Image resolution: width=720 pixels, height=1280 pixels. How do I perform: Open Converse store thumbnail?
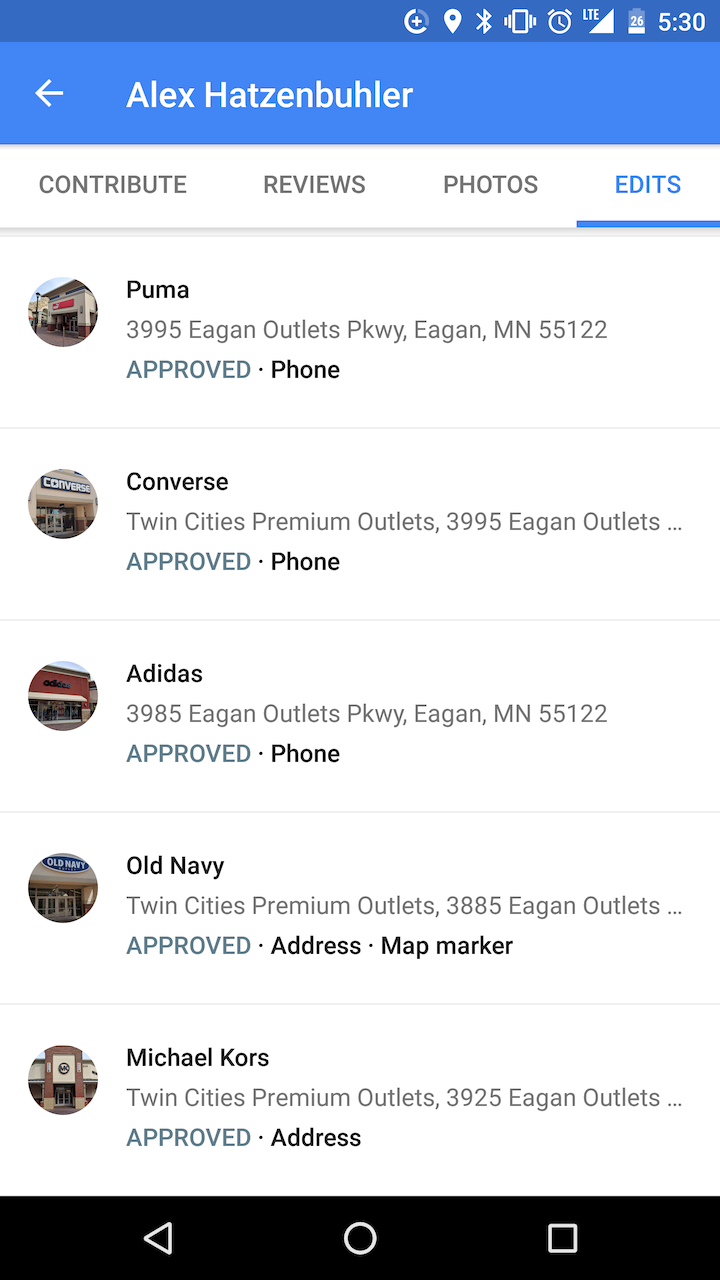coord(63,504)
